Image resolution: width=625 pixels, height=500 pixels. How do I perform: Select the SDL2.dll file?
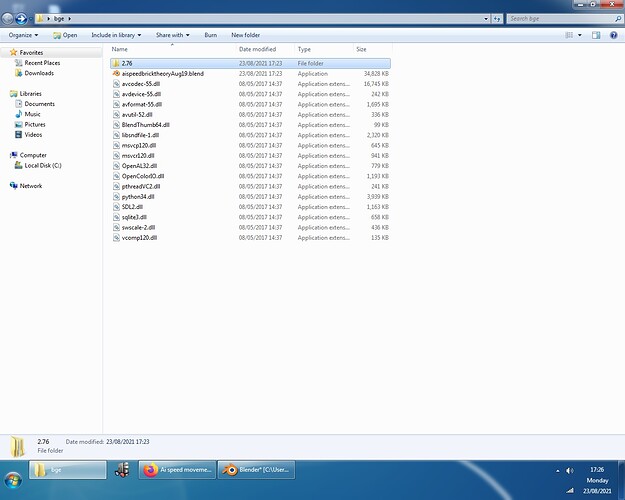click(250, 207)
